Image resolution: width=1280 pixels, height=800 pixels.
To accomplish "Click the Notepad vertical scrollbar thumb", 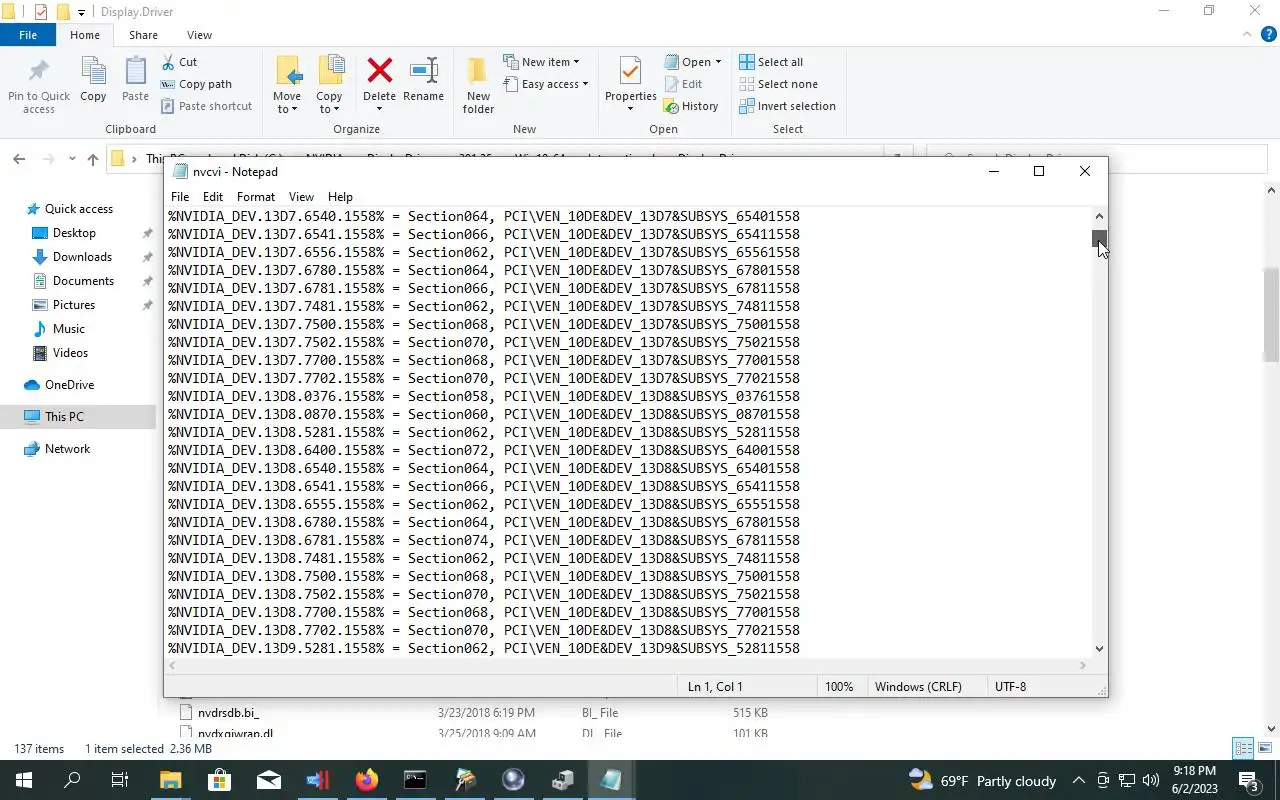I will (x=1099, y=238).
